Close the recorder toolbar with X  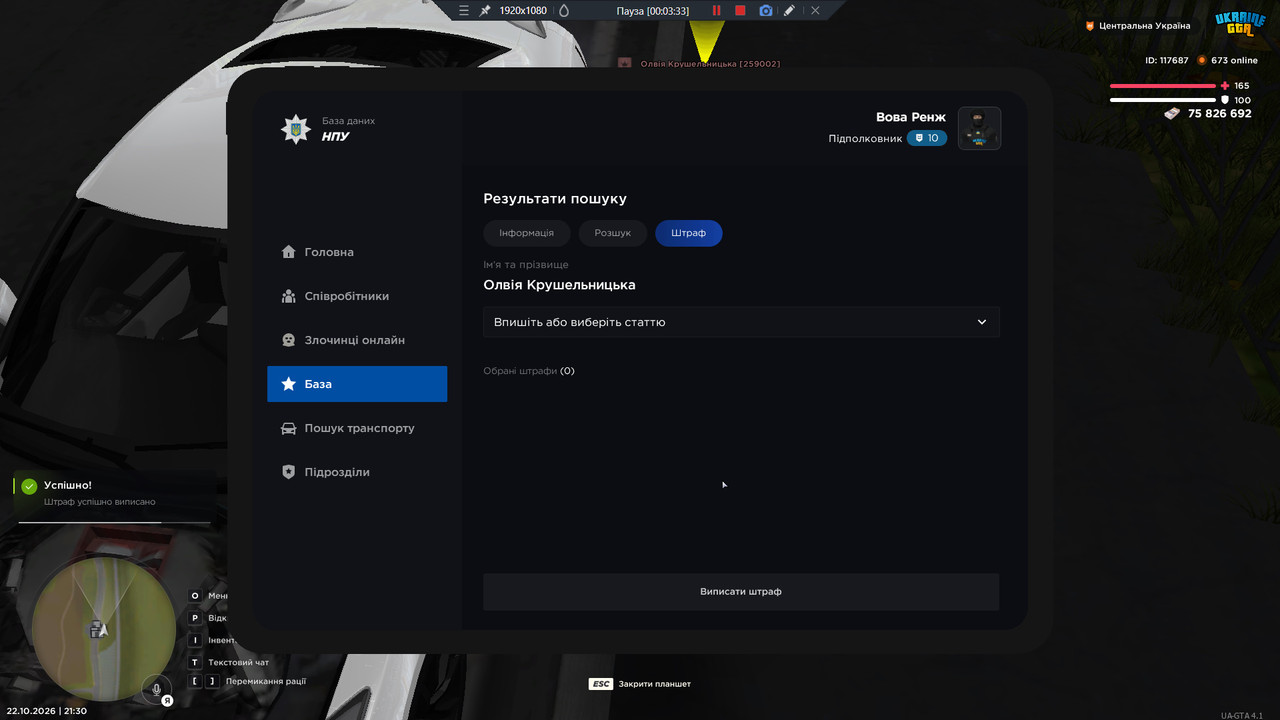point(815,10)
